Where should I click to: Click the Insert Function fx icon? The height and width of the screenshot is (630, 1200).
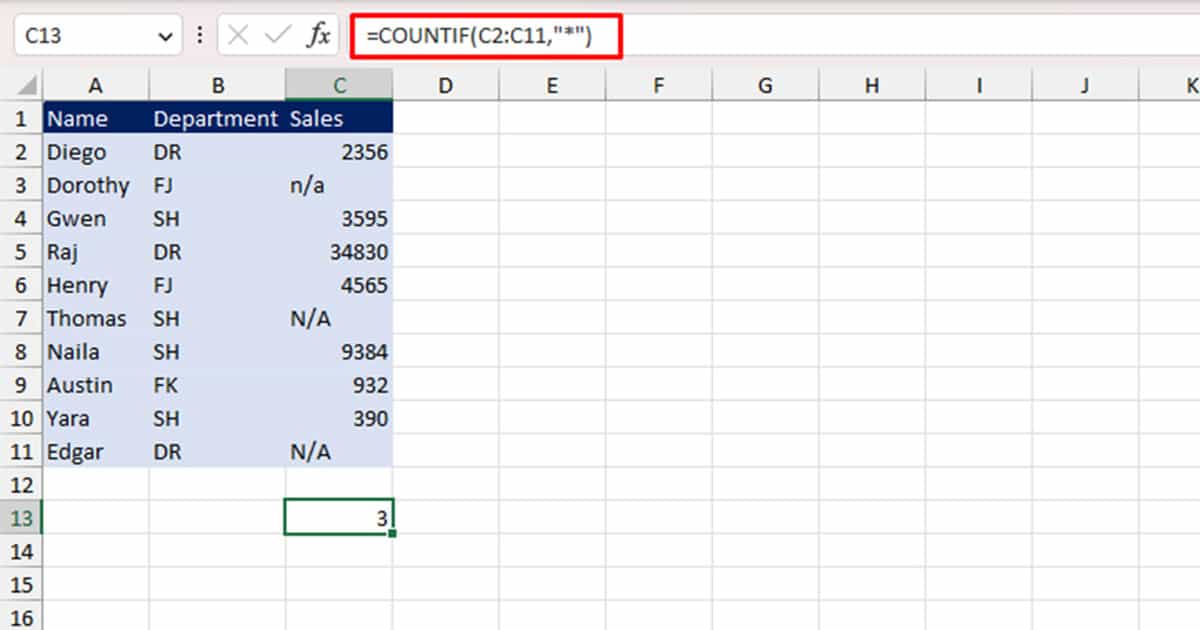pos(318,34)
